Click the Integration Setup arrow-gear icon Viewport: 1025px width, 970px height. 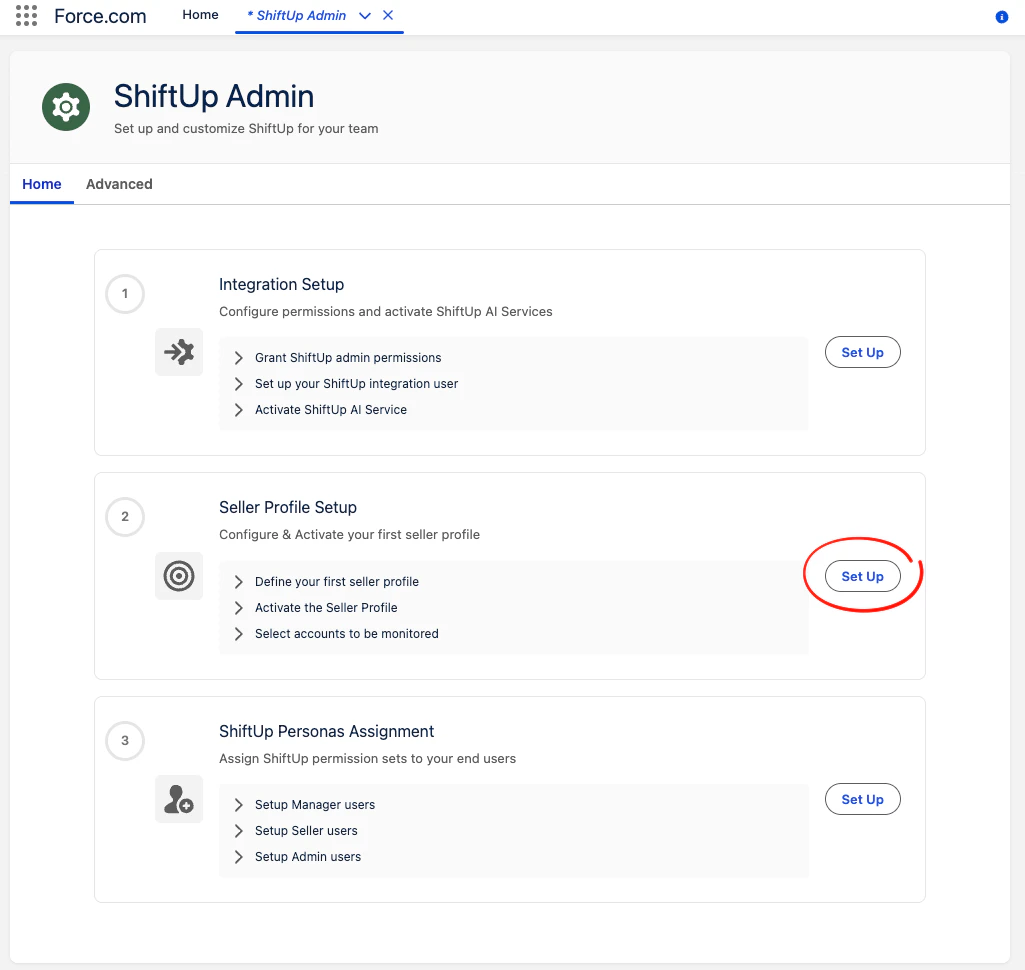coord(179,352)
